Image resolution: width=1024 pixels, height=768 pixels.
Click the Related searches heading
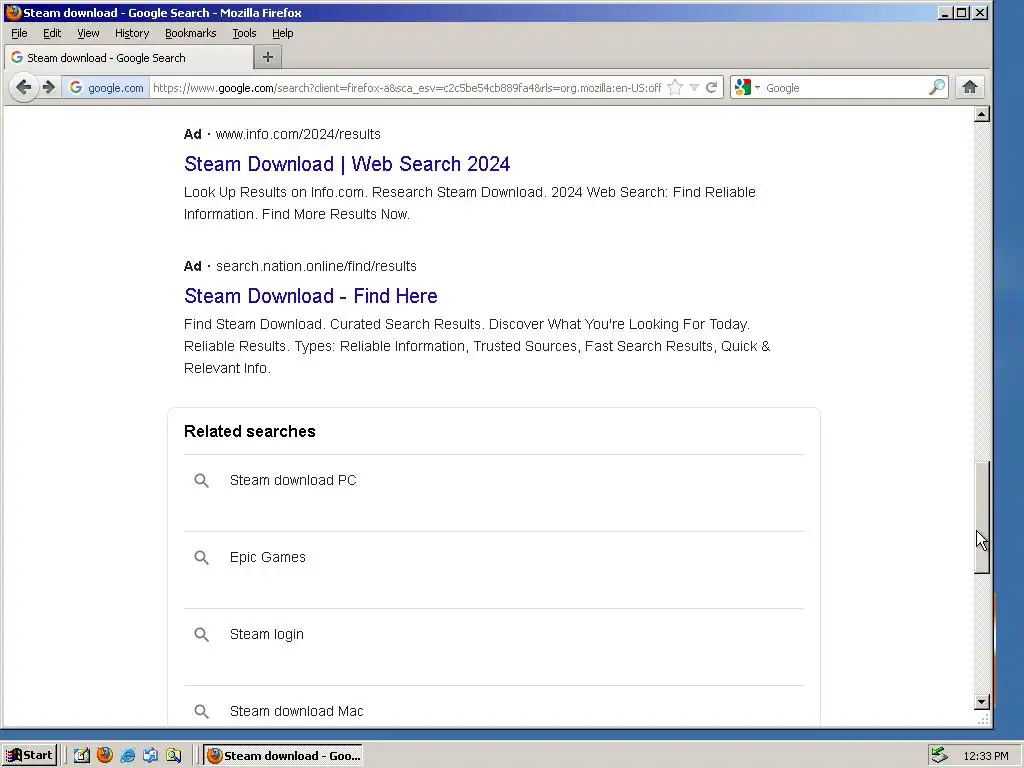pos(249,431)
